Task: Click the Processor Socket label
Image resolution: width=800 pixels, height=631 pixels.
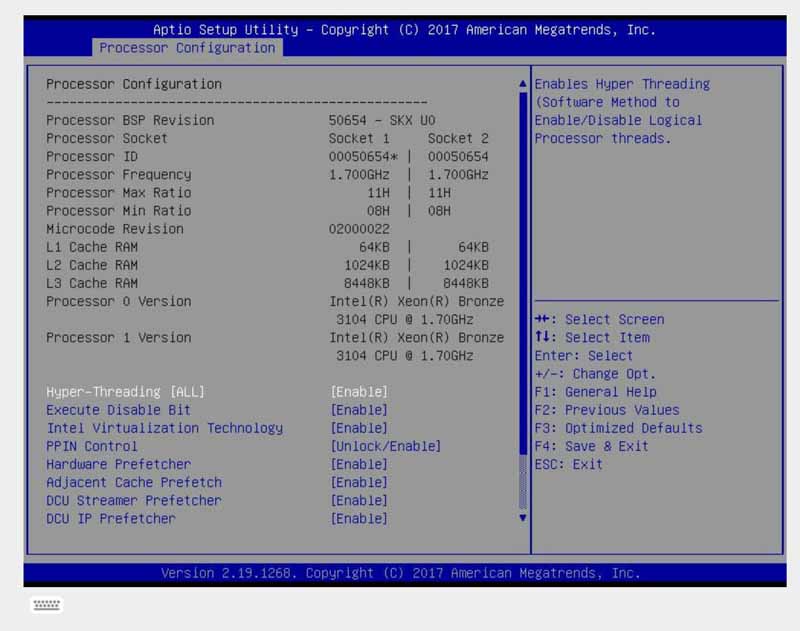Action: 107,139
